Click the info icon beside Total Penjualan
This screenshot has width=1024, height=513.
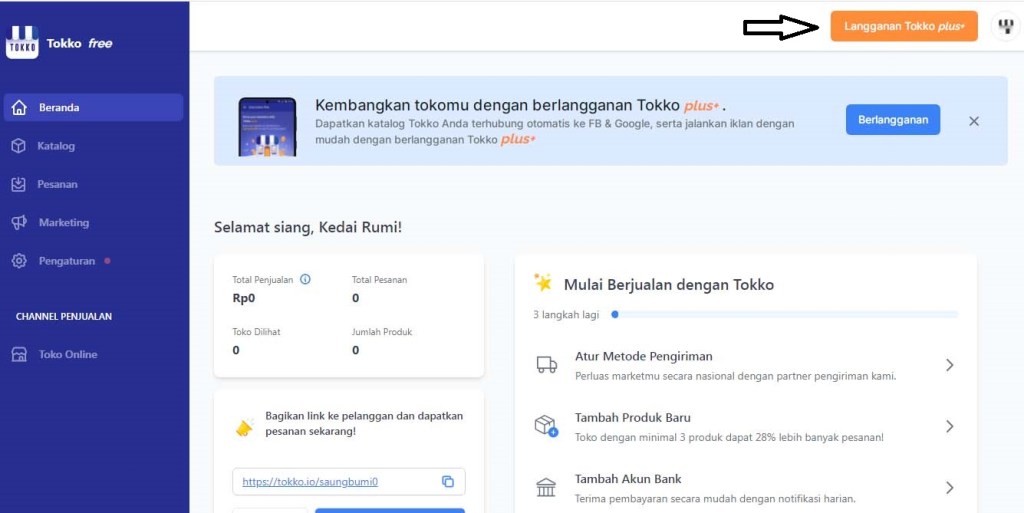click(305, 280)
